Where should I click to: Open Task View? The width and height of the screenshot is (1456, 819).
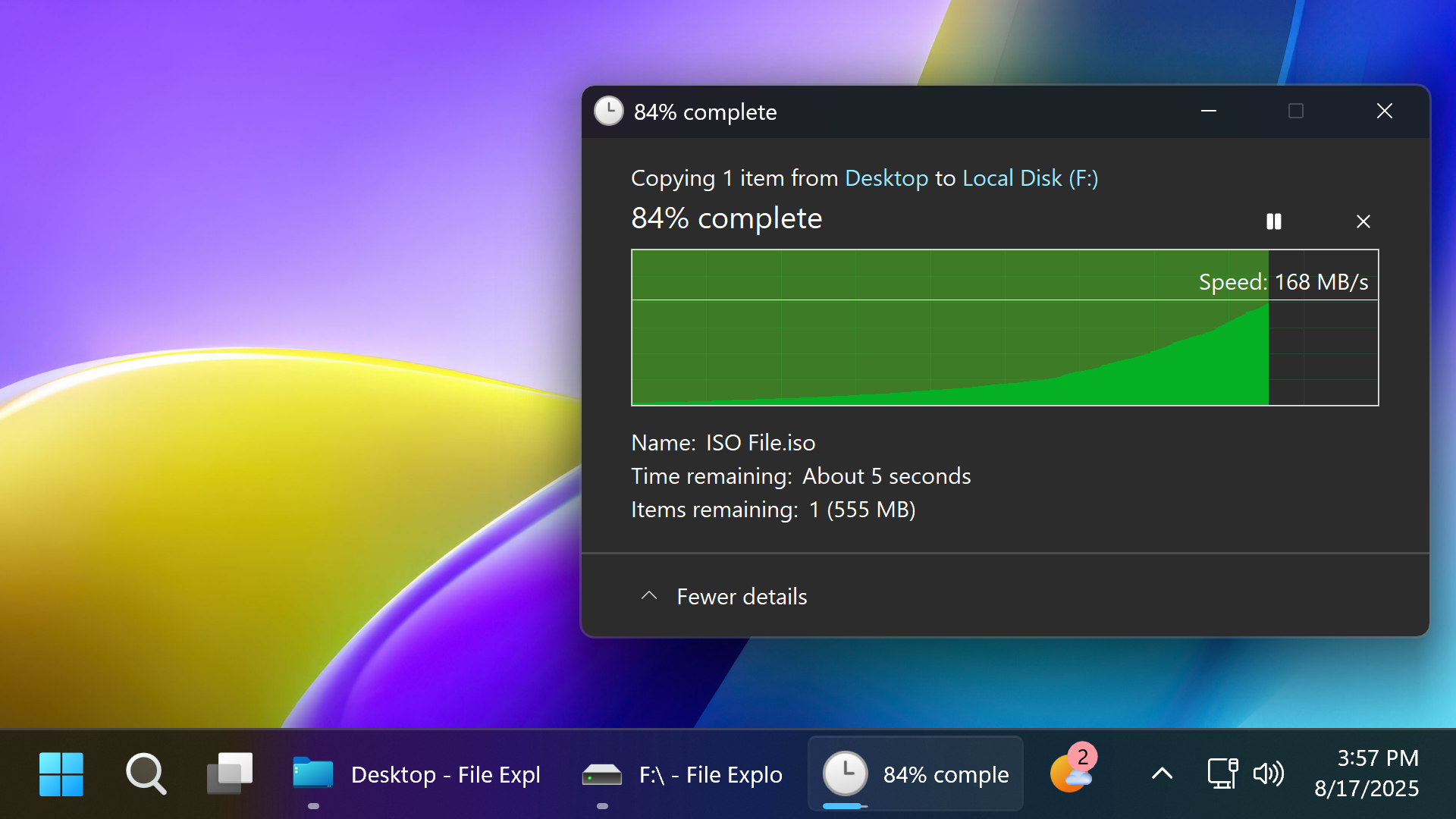point(230,774)
